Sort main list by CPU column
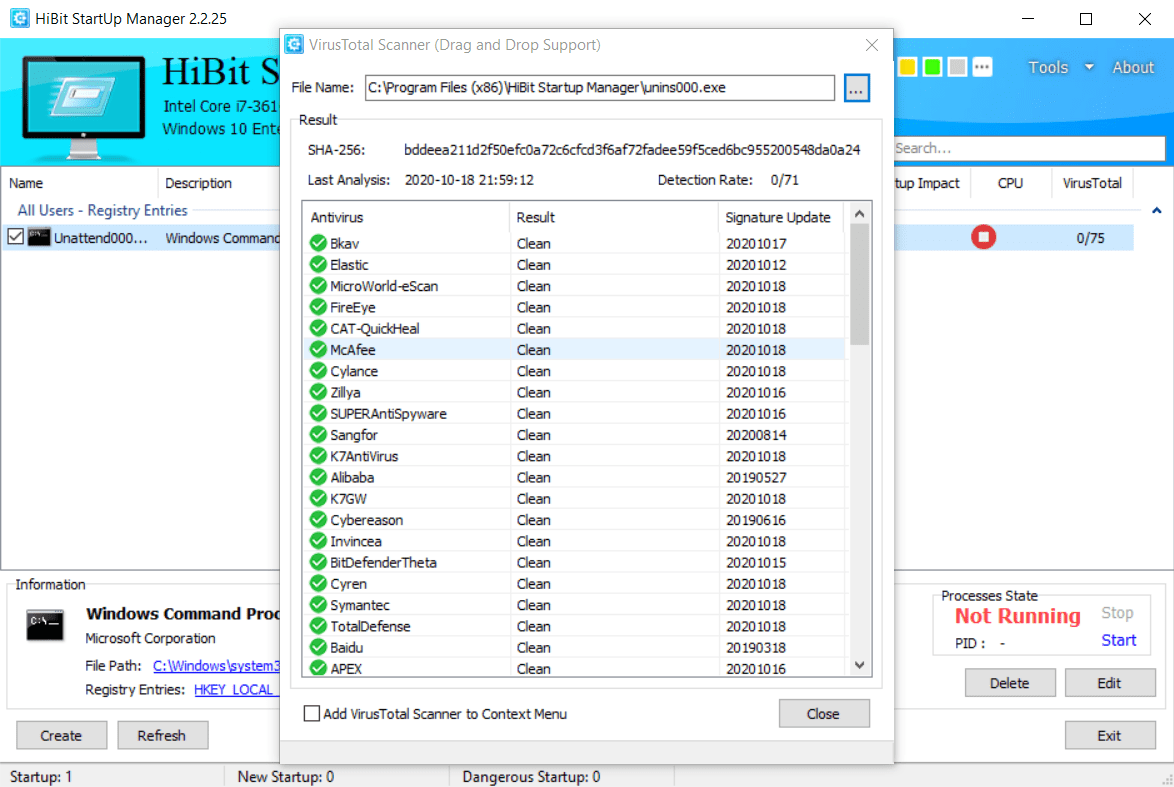The height and width of the screenshot is (787, 1174). (x=1011, y=183)
